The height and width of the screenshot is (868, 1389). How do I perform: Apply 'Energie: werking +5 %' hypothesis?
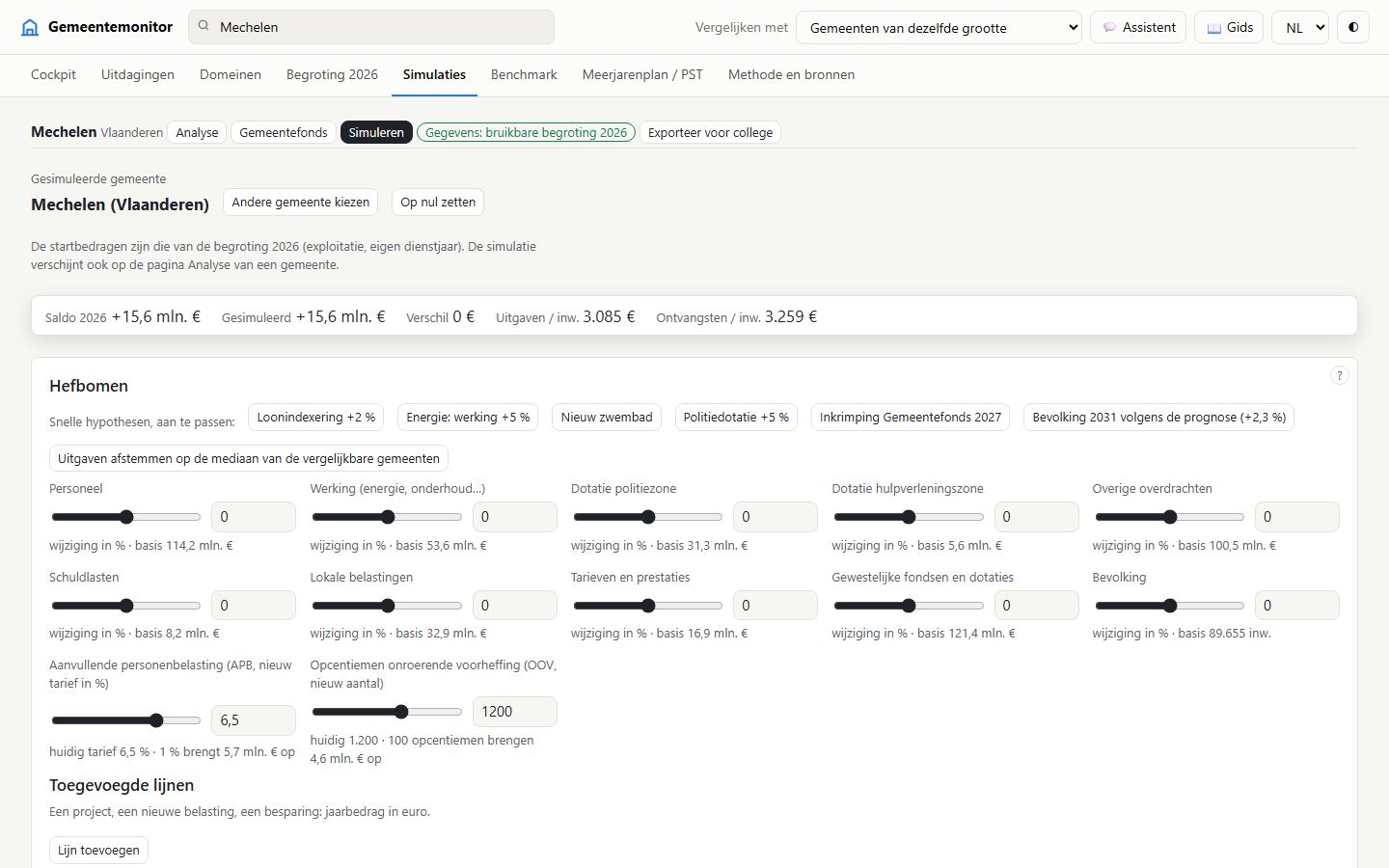tap(468, 418)
